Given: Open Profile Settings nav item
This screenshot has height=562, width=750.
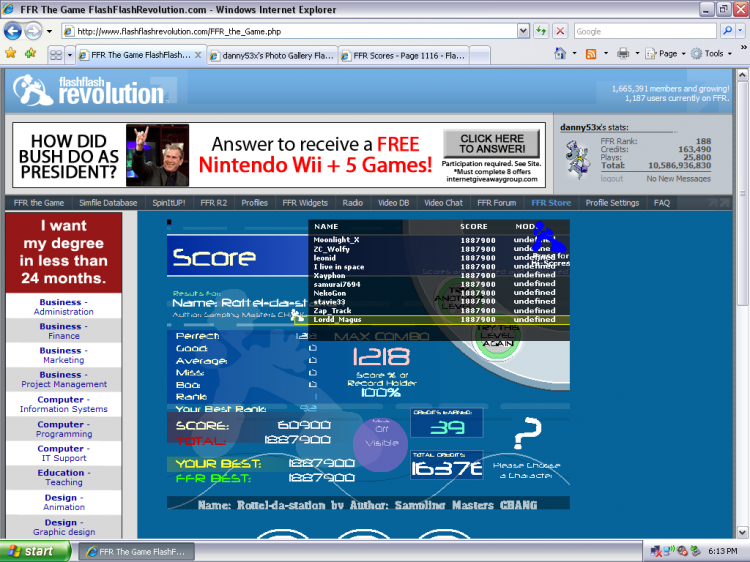Looking at the screenshot, I should click(612, 203).
